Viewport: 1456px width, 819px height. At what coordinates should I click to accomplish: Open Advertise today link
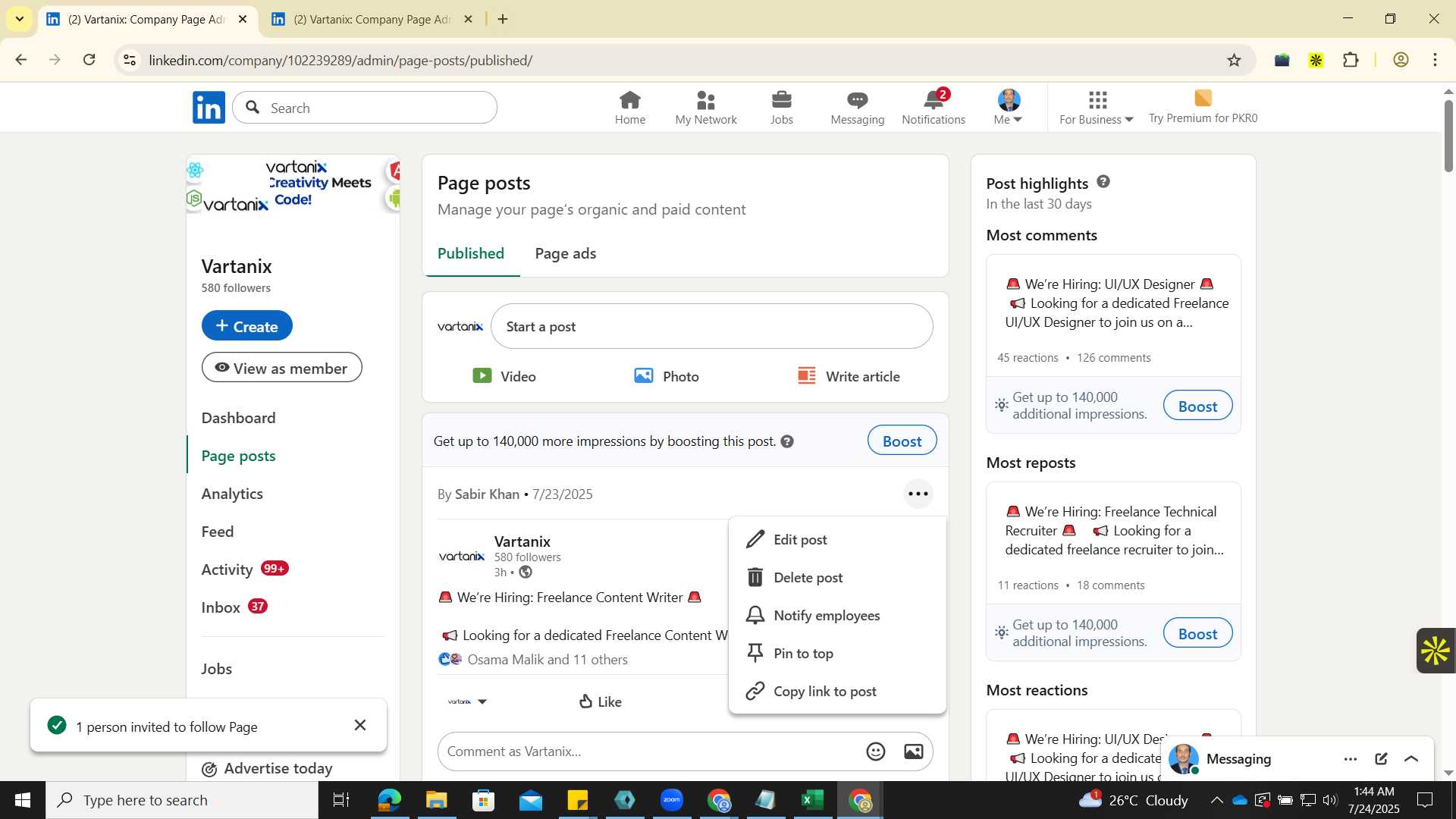(267, 768)
